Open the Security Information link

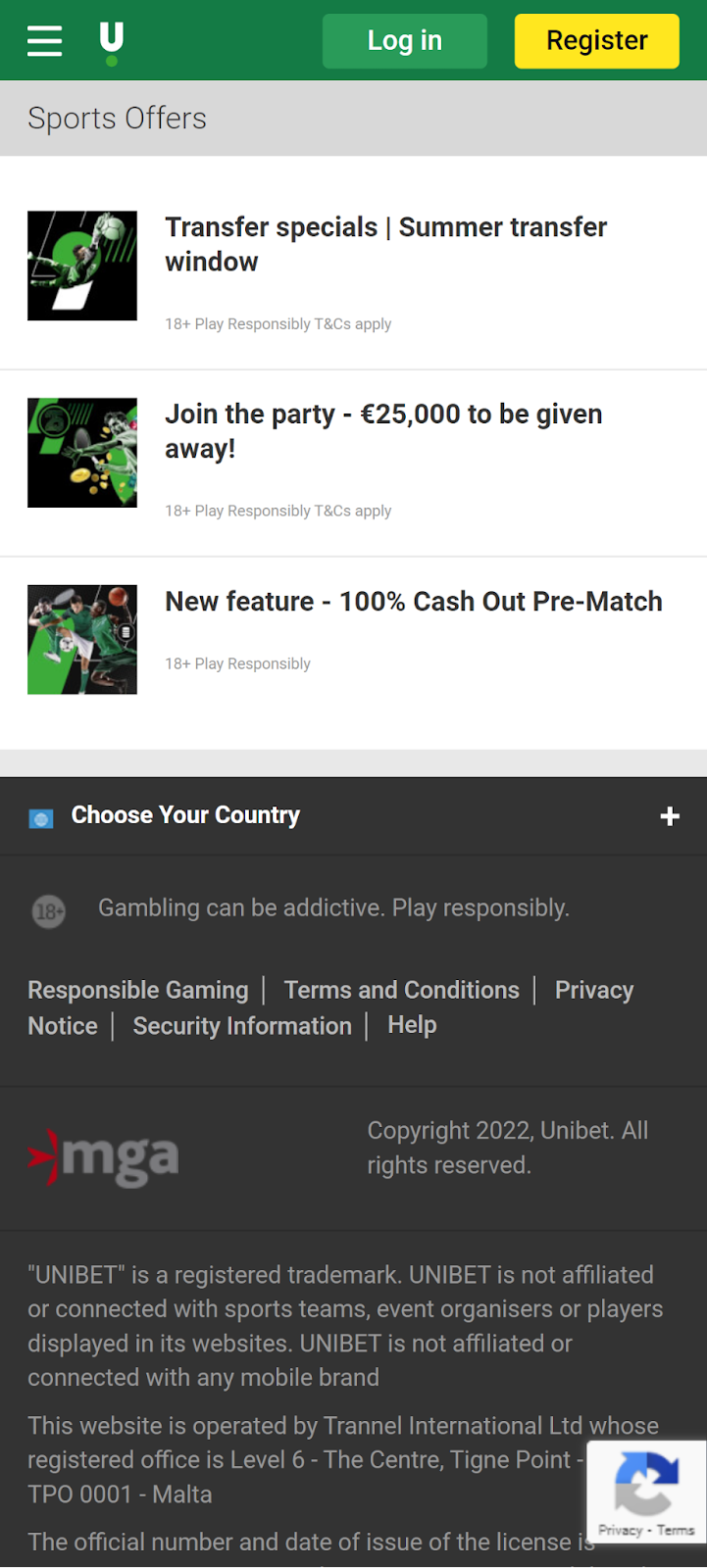click(242, 1026)
